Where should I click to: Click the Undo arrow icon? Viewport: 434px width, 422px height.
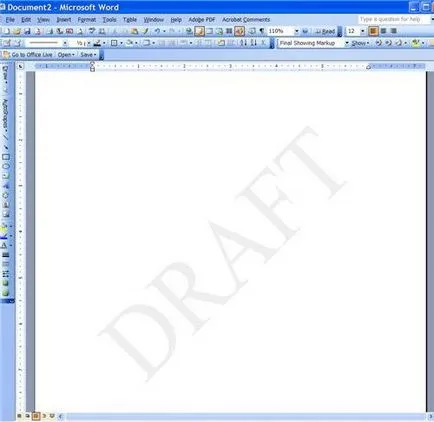click(x=157, y=31)
